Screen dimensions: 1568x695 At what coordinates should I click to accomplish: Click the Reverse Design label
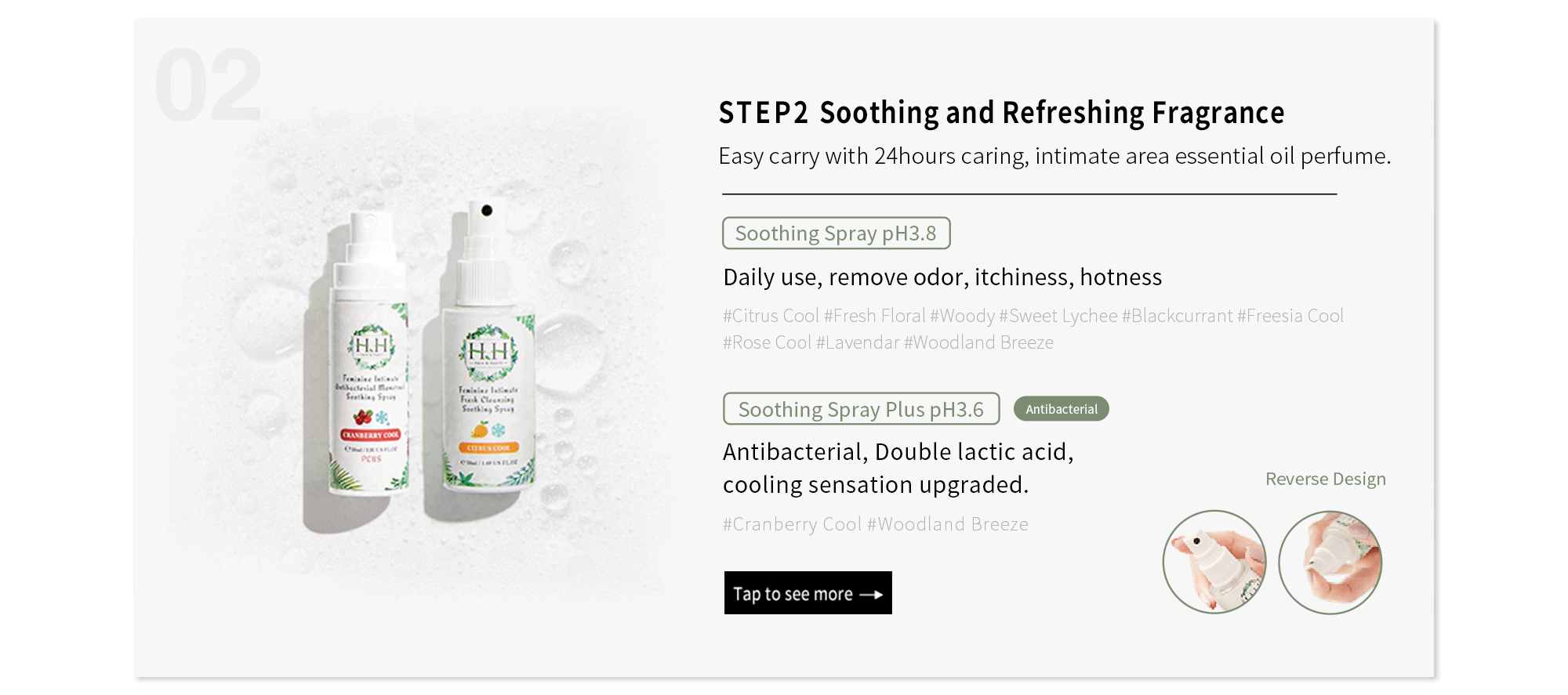(1325, 479)
